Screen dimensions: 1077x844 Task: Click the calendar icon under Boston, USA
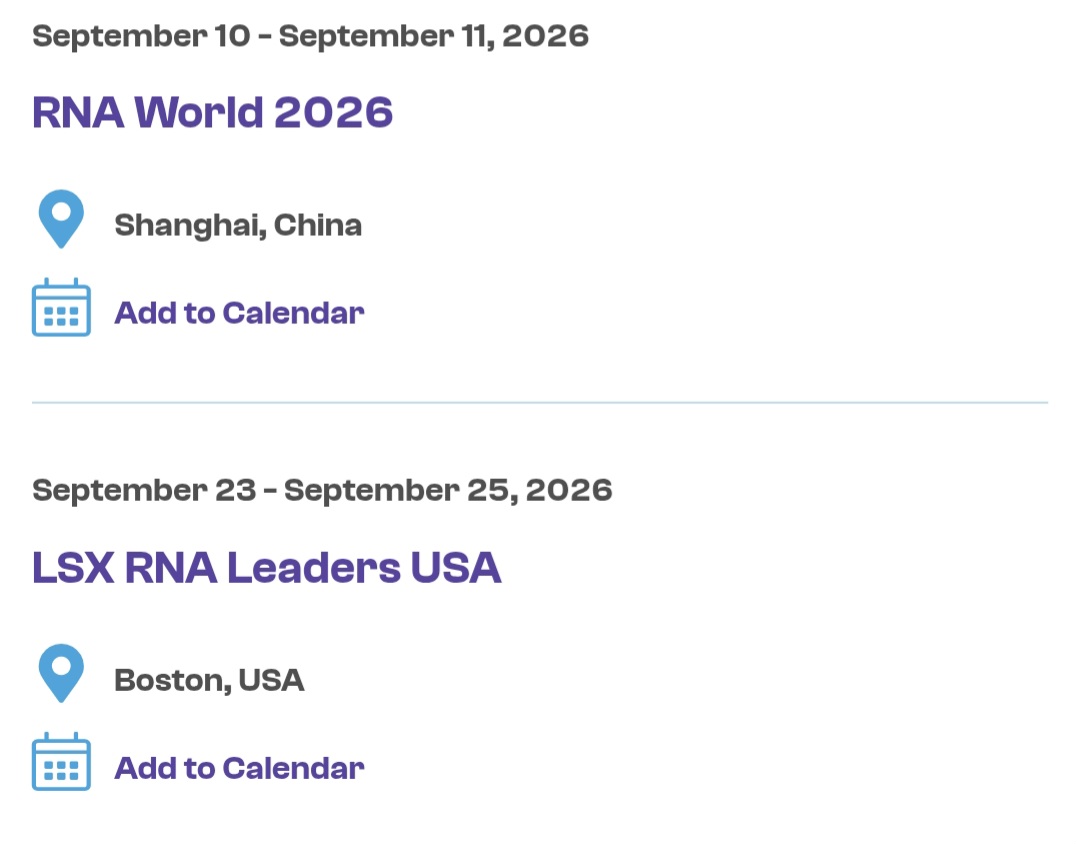(x=61, y=762)
